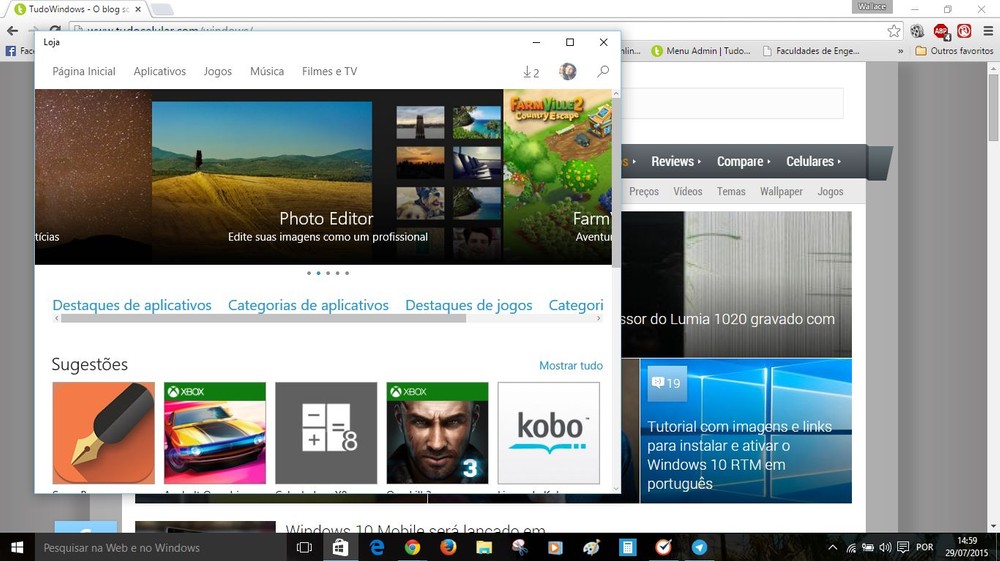
Task: Open the Store downloads indicator
Action: point(531,72)
